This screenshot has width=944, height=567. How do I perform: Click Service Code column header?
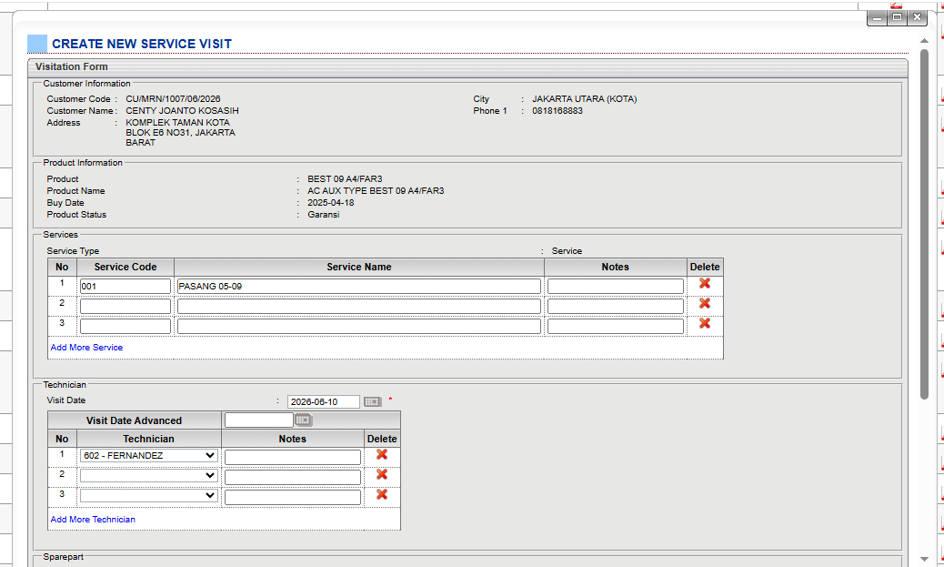pos(125,267)
